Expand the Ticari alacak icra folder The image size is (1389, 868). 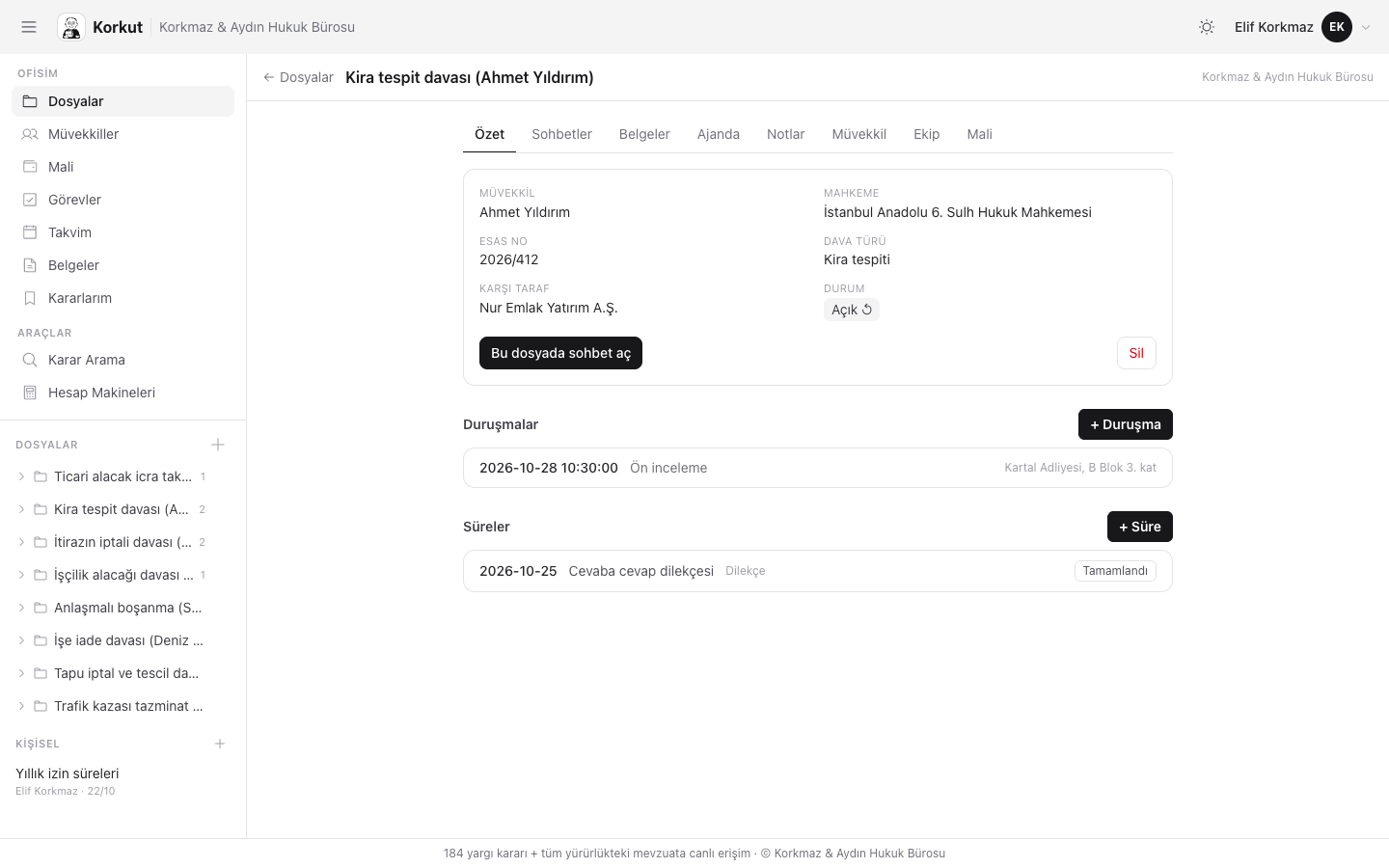click(21, 476)
